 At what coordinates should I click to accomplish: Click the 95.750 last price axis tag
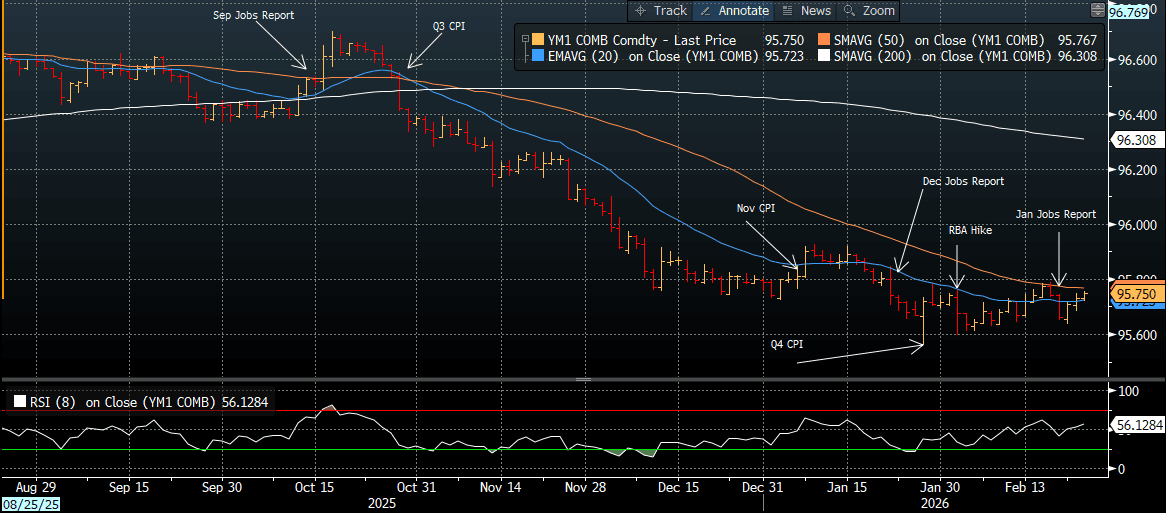pos(1135,294)
